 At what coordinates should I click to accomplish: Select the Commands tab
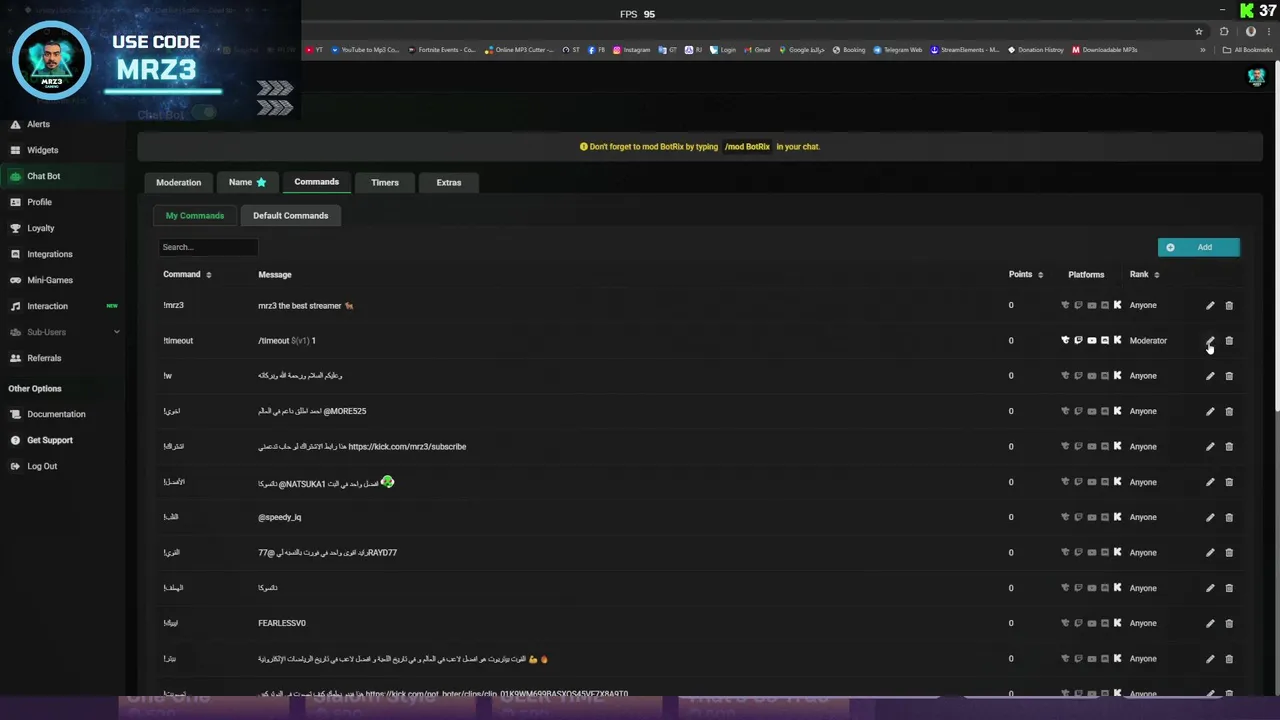pos(317,182)
